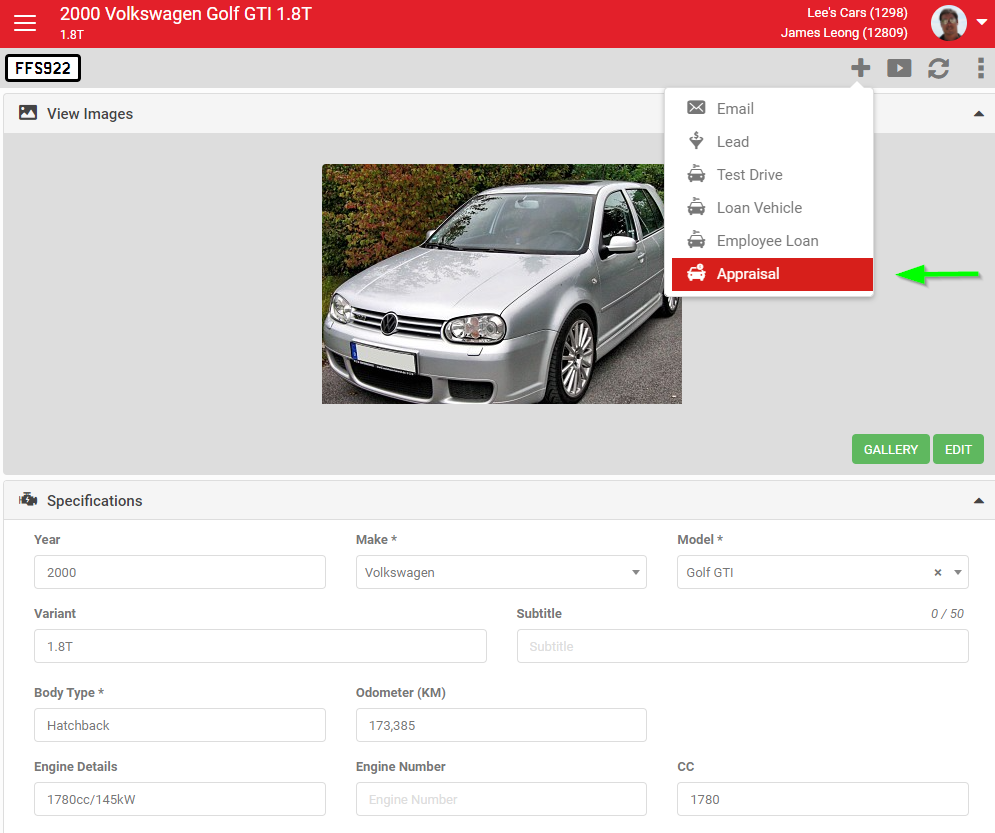
Task: Click the Engine Details field
Action: 180,799
